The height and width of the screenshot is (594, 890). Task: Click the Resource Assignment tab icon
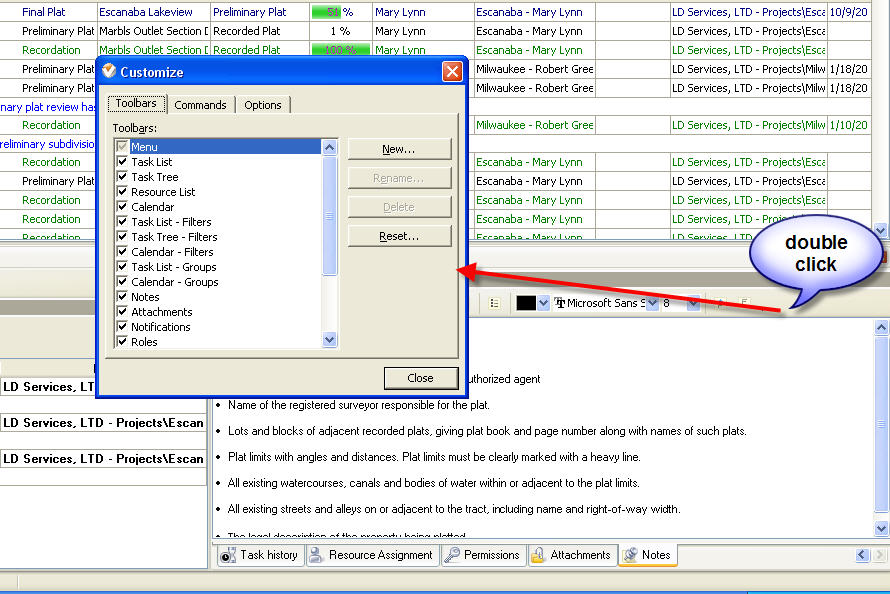(x=317, y=555)
